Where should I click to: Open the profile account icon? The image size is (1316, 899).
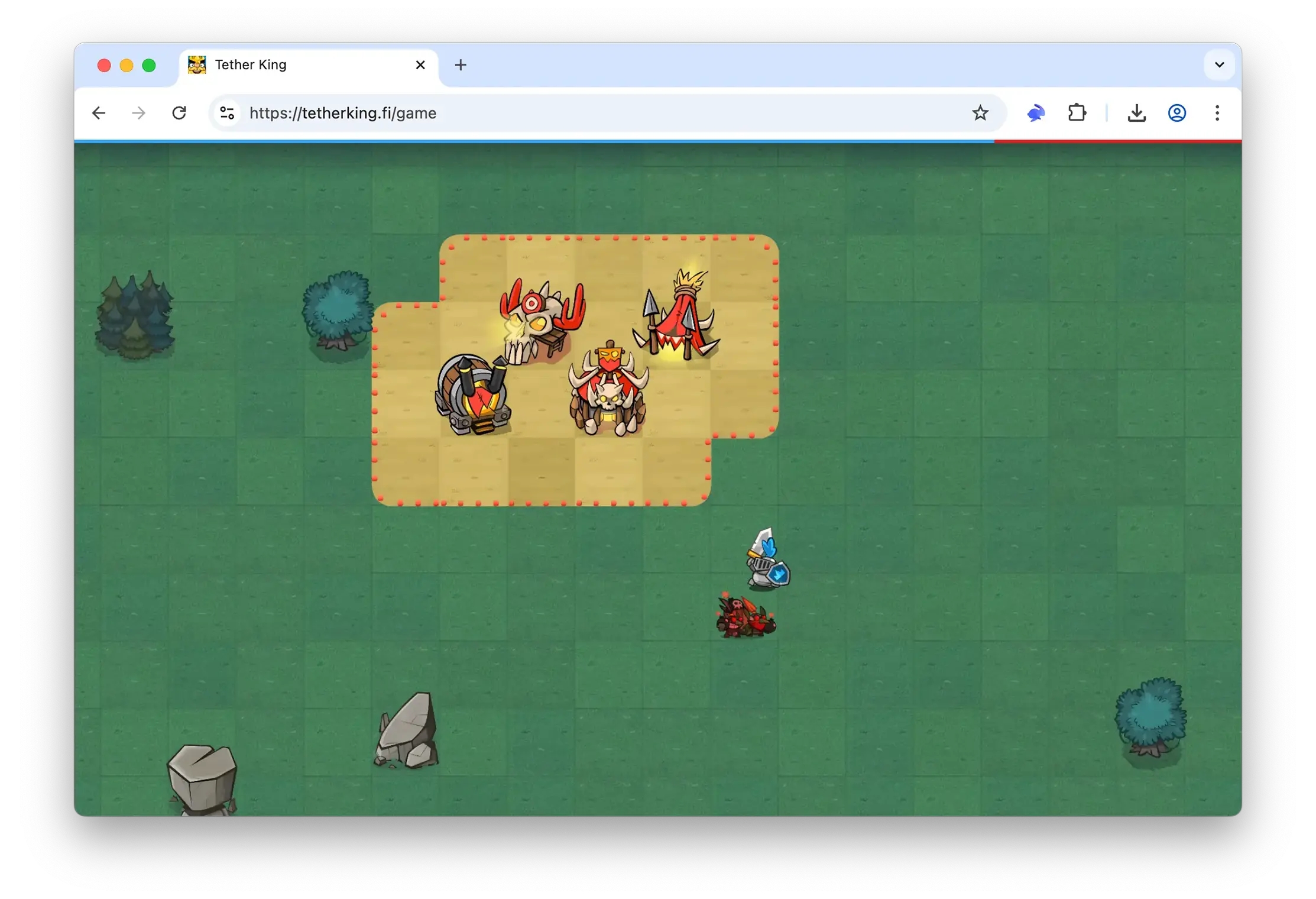coord(1176,113)
